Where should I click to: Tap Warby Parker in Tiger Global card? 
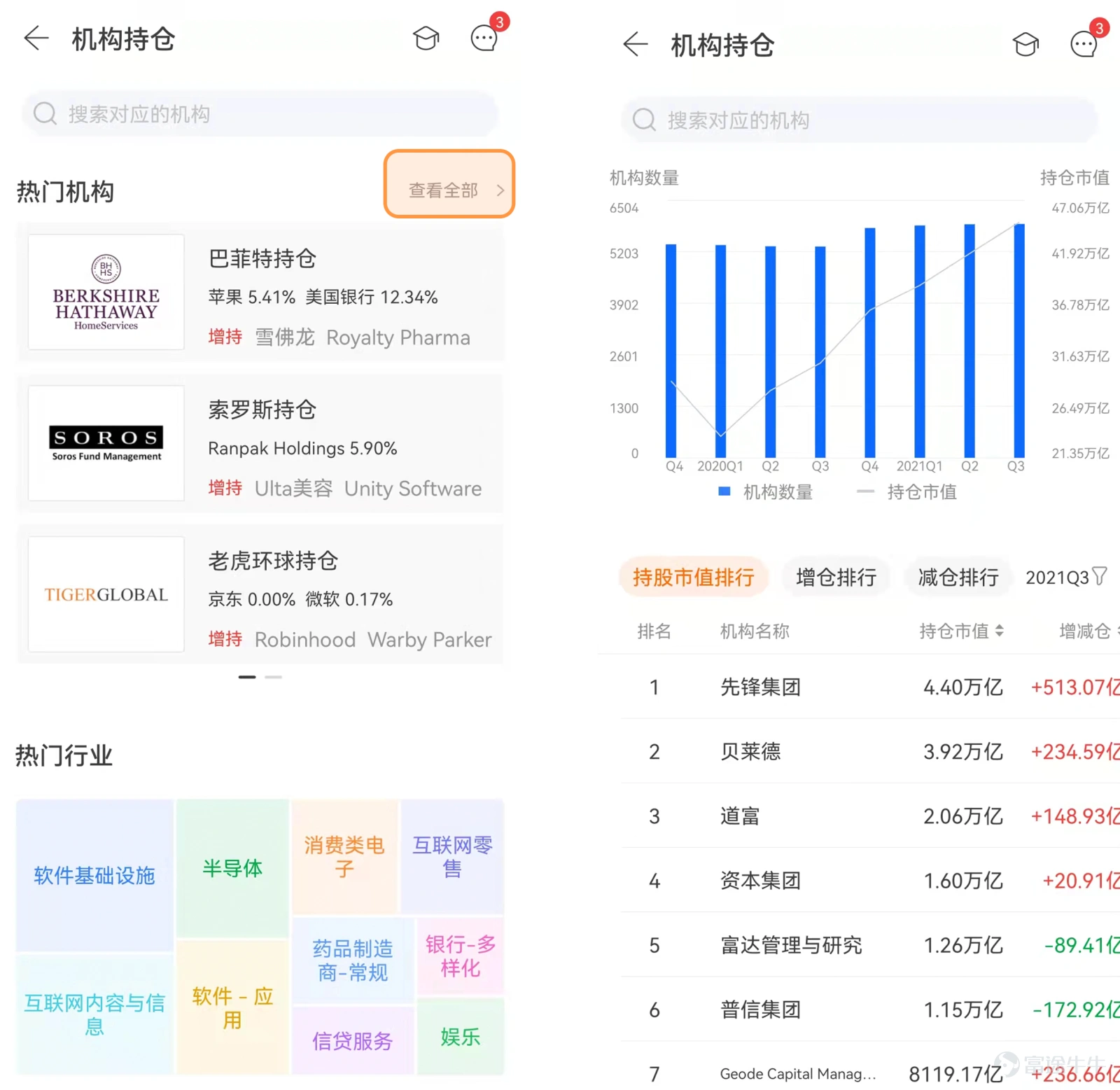pyautogui.click(x=430, y=640)
